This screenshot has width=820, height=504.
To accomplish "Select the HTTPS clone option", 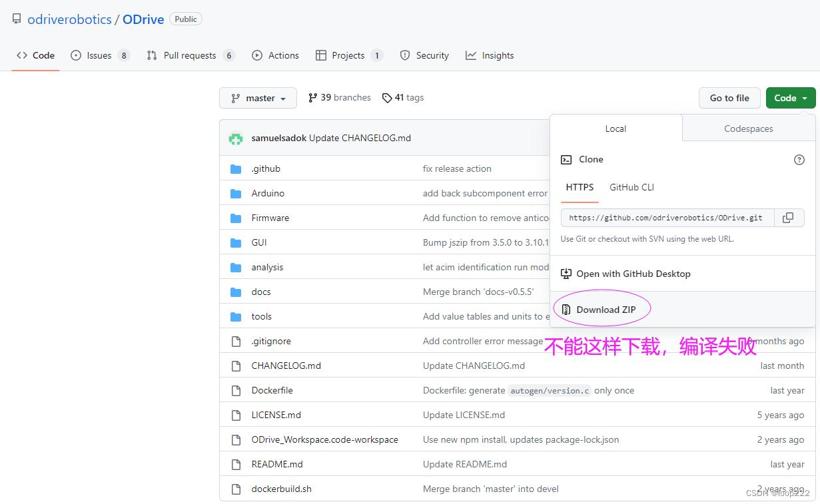I will 579,187.
